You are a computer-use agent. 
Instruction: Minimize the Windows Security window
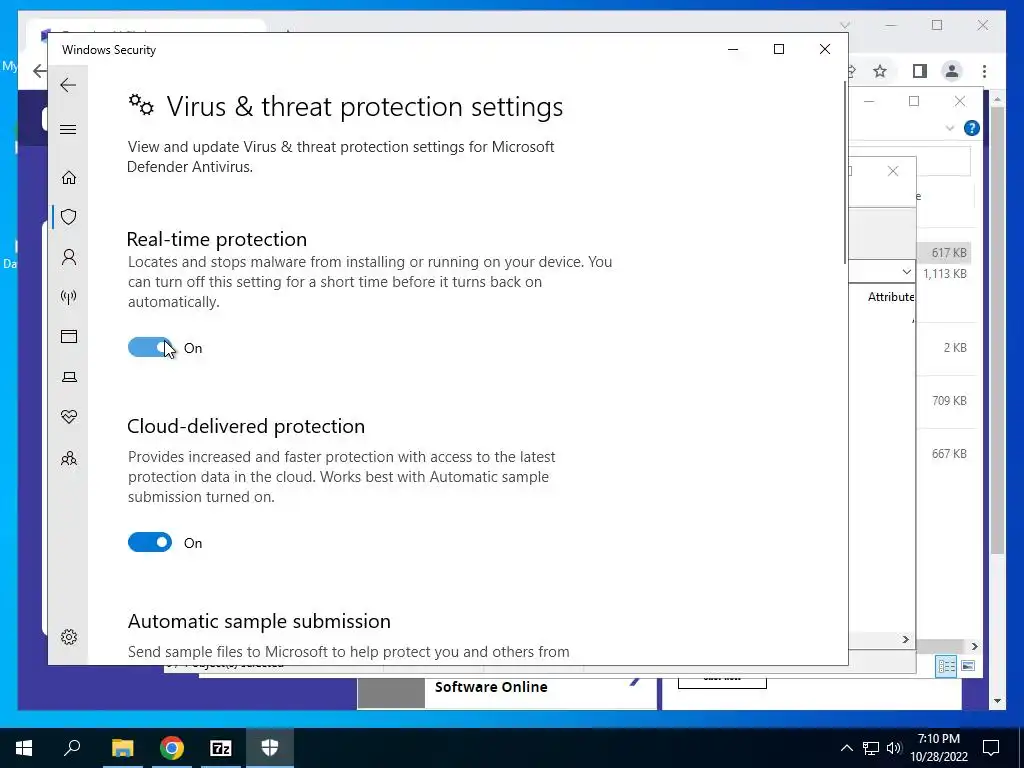click(x=733, y=49)
